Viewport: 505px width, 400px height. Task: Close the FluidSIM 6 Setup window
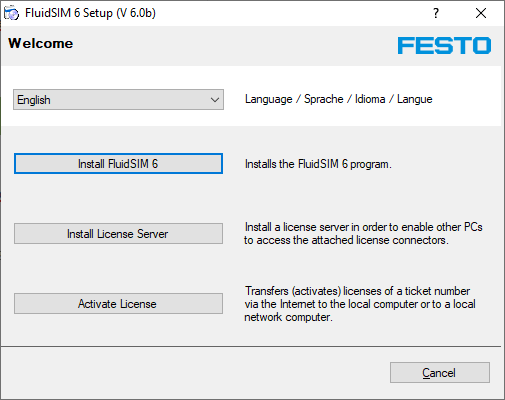pos(481,13)
